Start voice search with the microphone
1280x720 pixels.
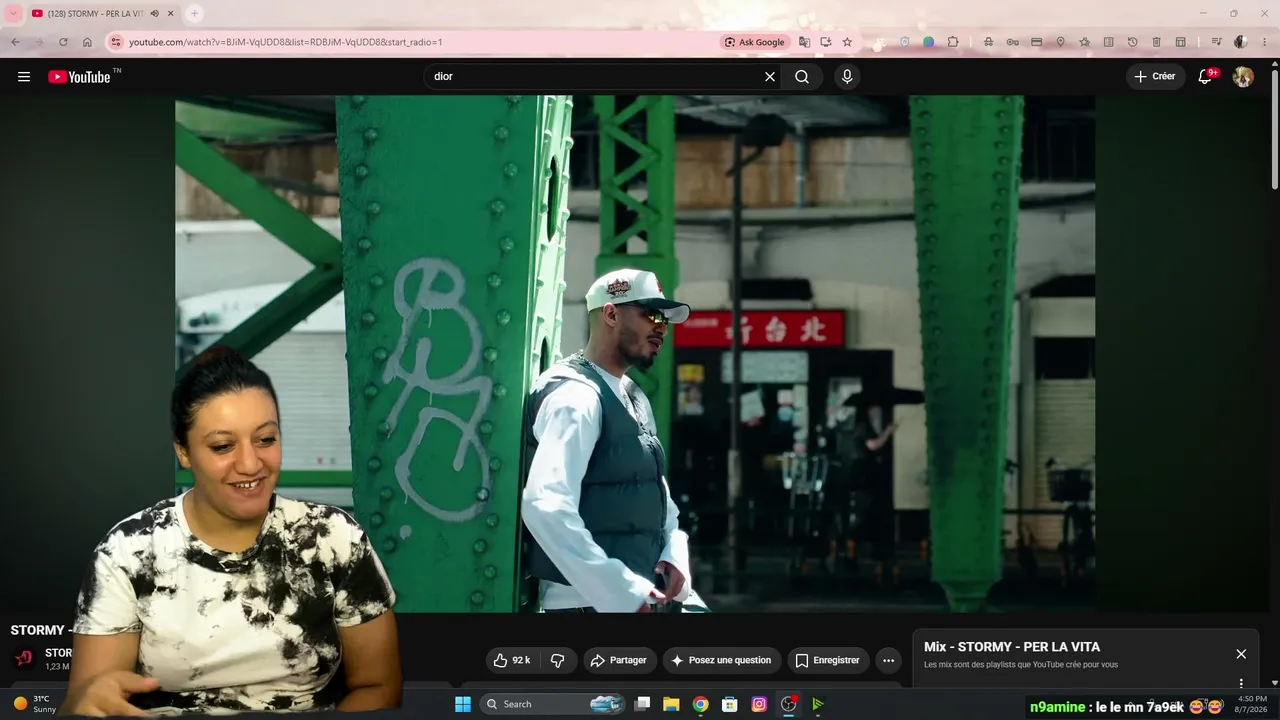tap(847, 77)
